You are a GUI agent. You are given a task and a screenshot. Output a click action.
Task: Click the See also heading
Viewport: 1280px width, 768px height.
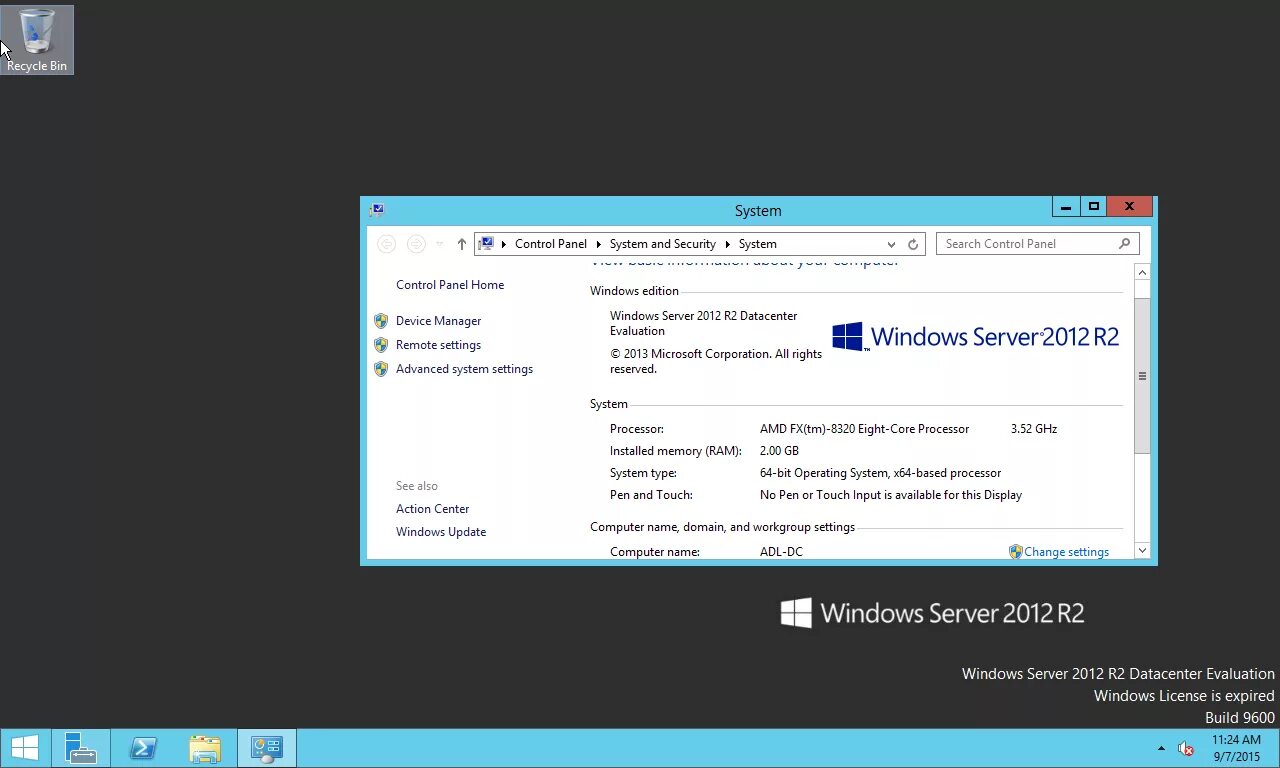click(x=417, y=486)
